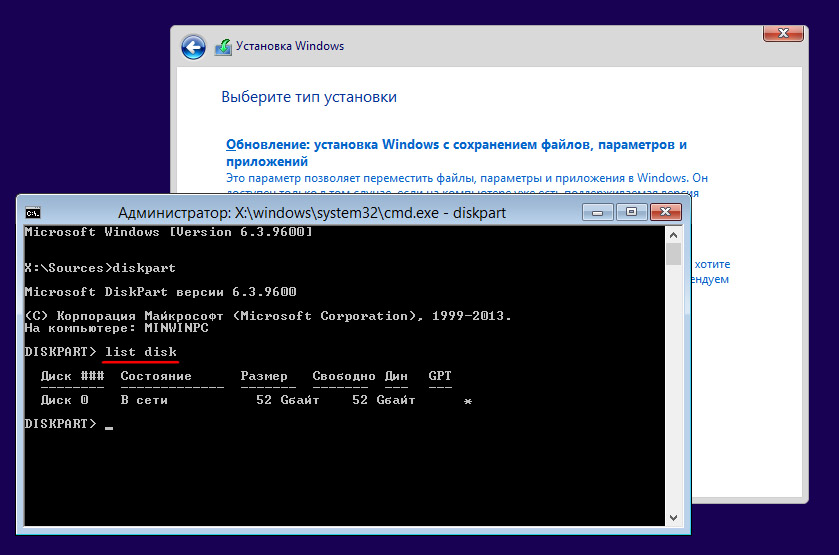Image resolution: width=839 pixels, height=555 pixels.
Task: Click the cmd.exe system icon in the title bar
Action: pyautogui.click(x=33, y=213)
